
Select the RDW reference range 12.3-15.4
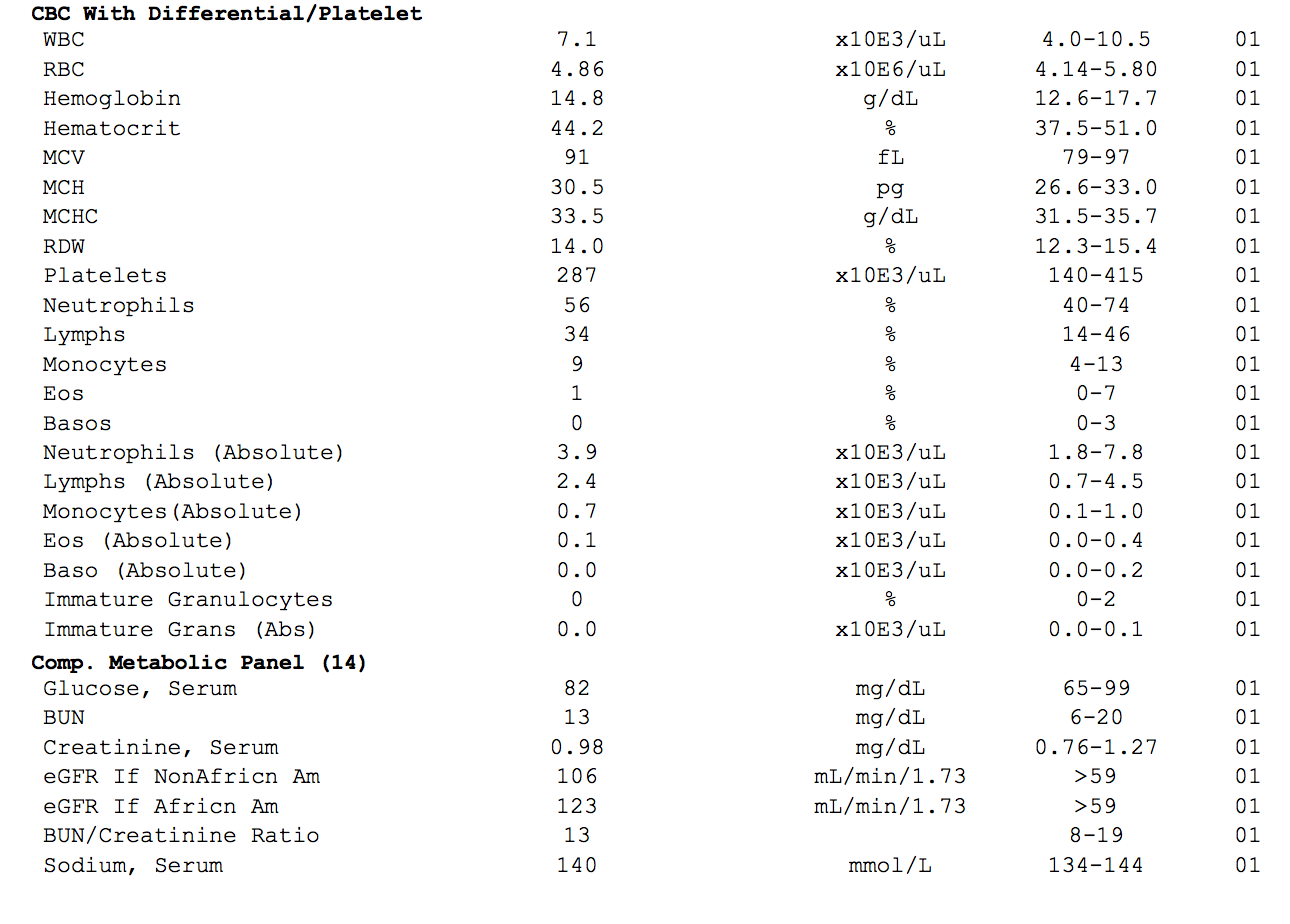[1096, 247]
